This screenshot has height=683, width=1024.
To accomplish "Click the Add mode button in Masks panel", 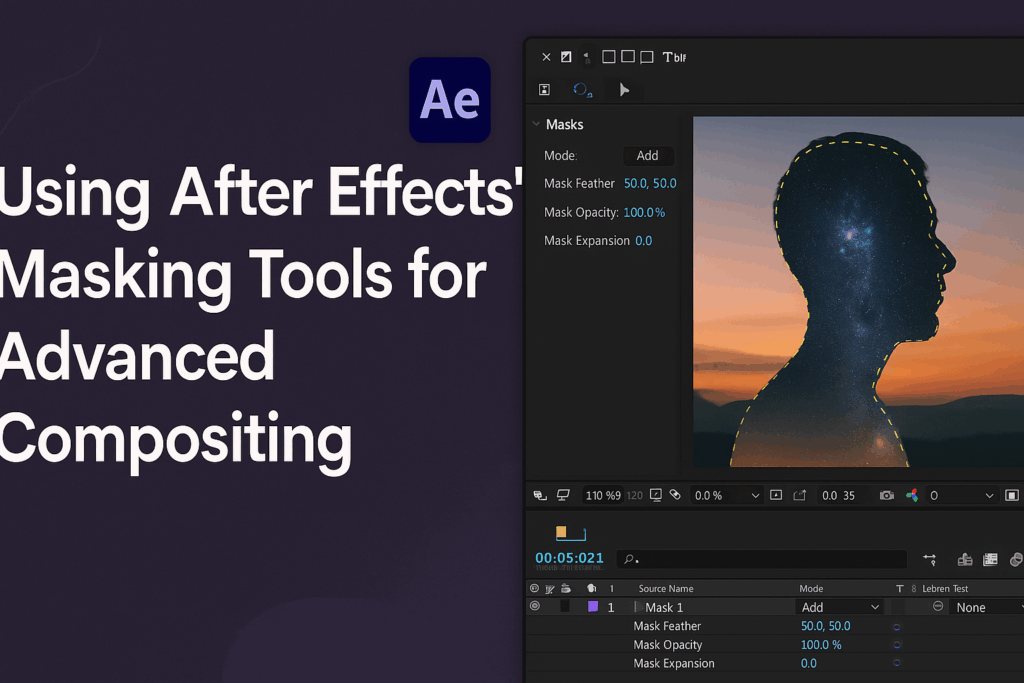I will [648, 156].
